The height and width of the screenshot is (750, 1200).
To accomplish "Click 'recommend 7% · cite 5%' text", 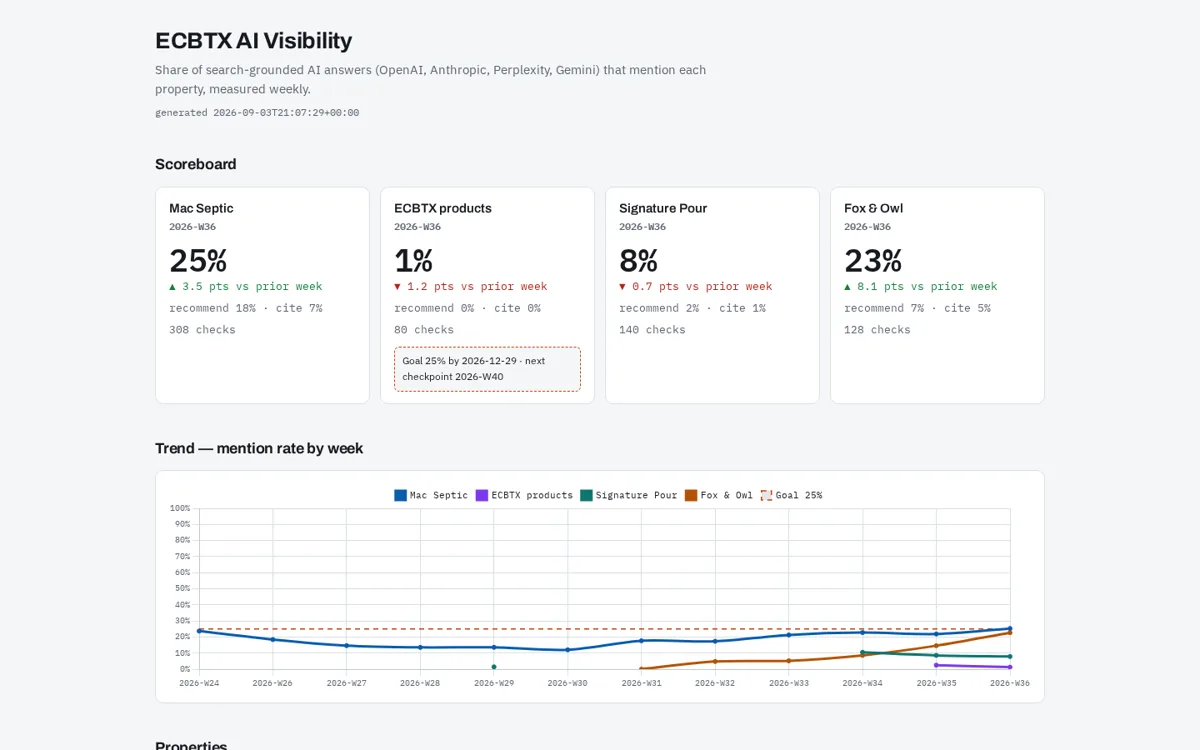I will (x=917, y=308).
